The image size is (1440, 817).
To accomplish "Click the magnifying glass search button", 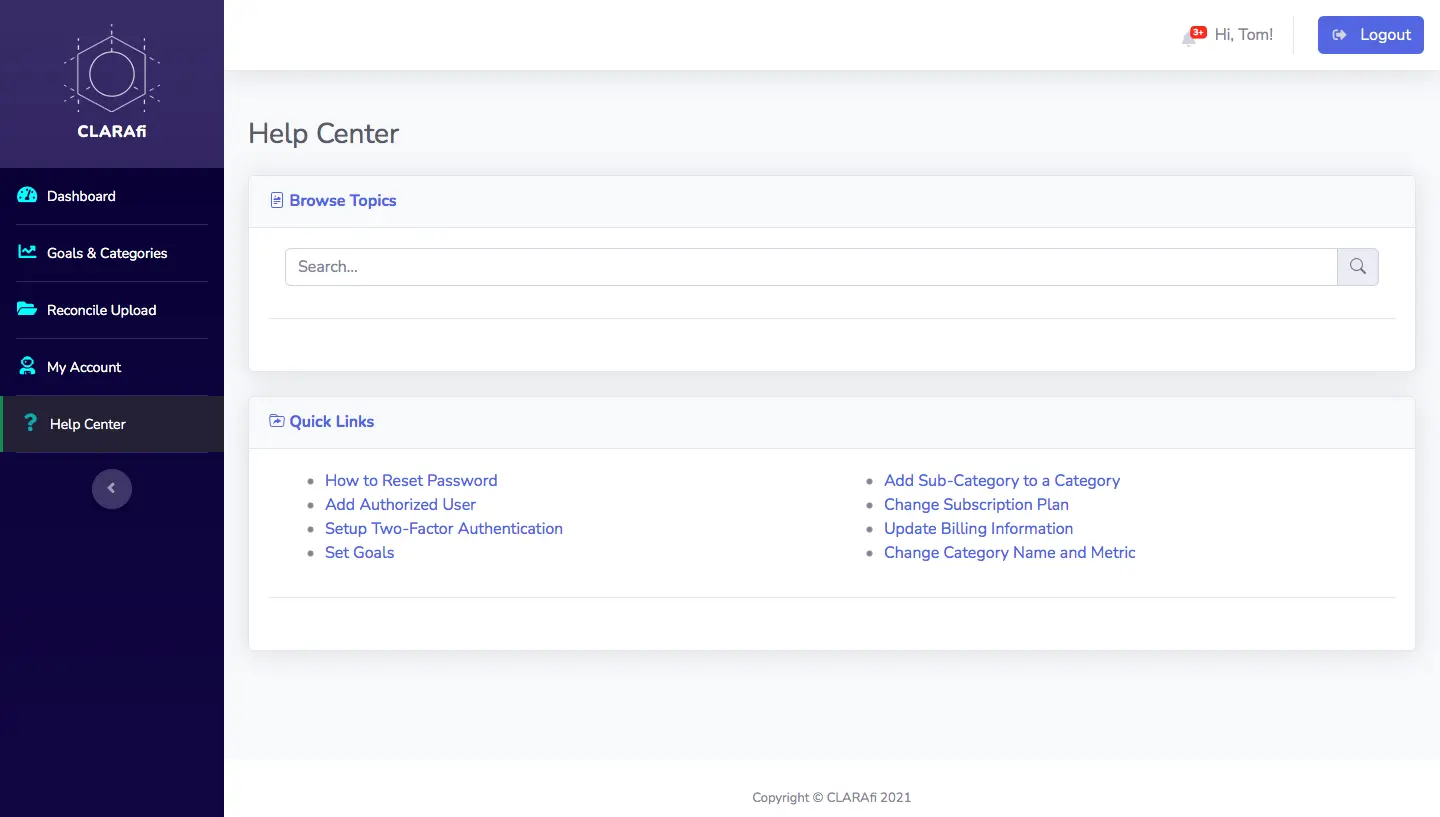I will (1357, 267).
